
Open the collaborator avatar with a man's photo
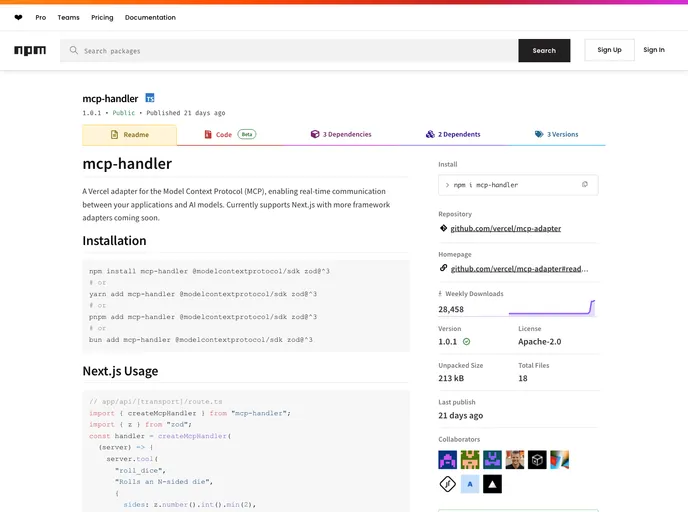pos(515,460)
